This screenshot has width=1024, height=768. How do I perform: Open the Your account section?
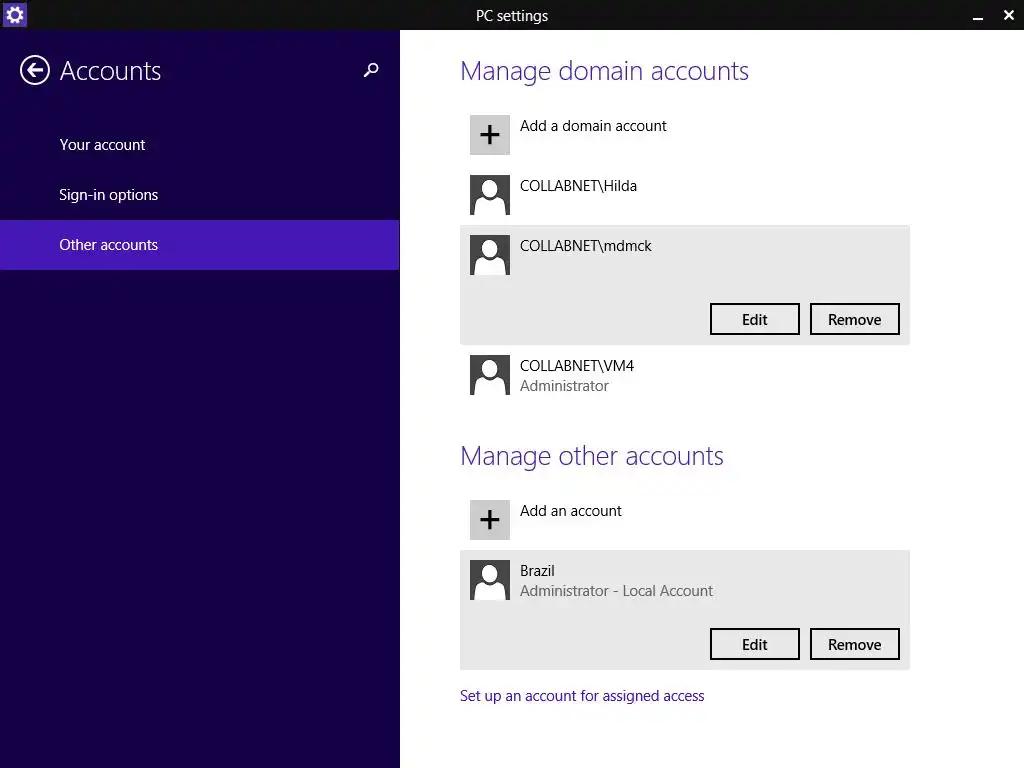tap(102, 144)
